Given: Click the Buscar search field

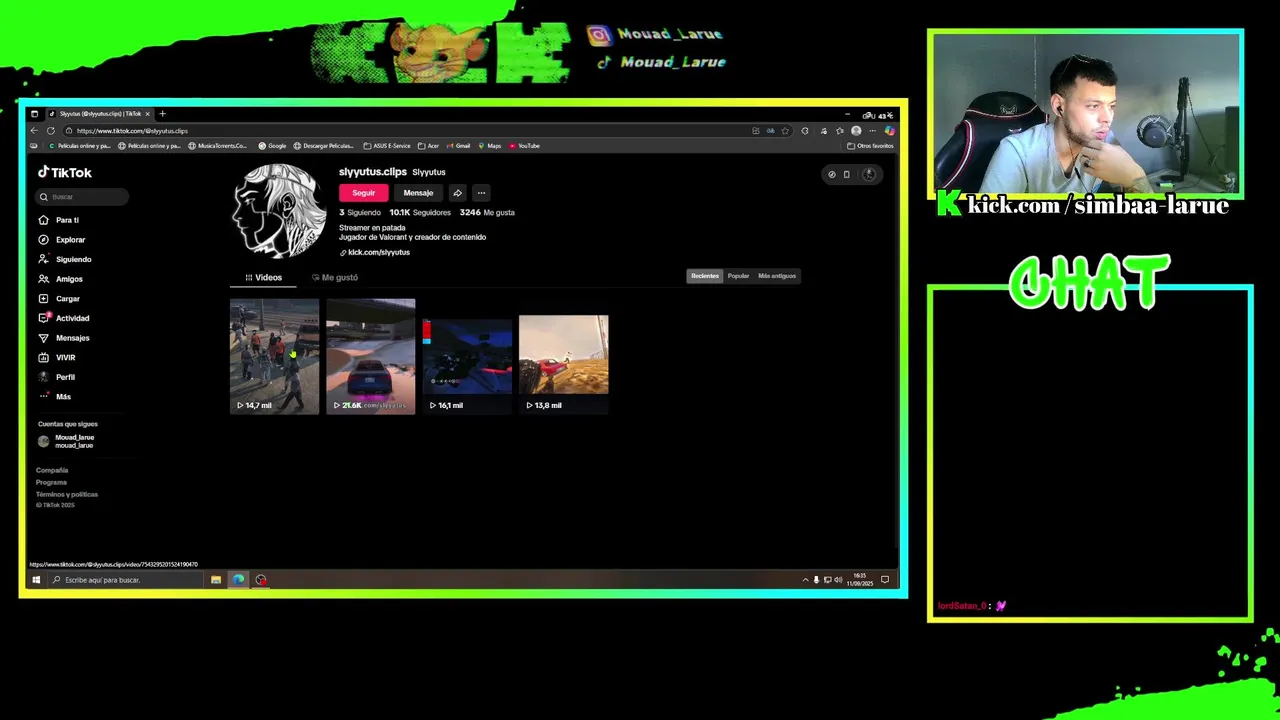Looking at the screenshot, I should [83, 197].
